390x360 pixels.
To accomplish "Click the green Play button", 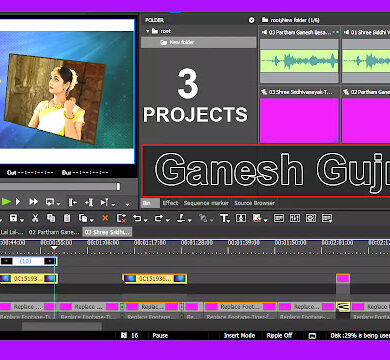I will tap(6, 202).
